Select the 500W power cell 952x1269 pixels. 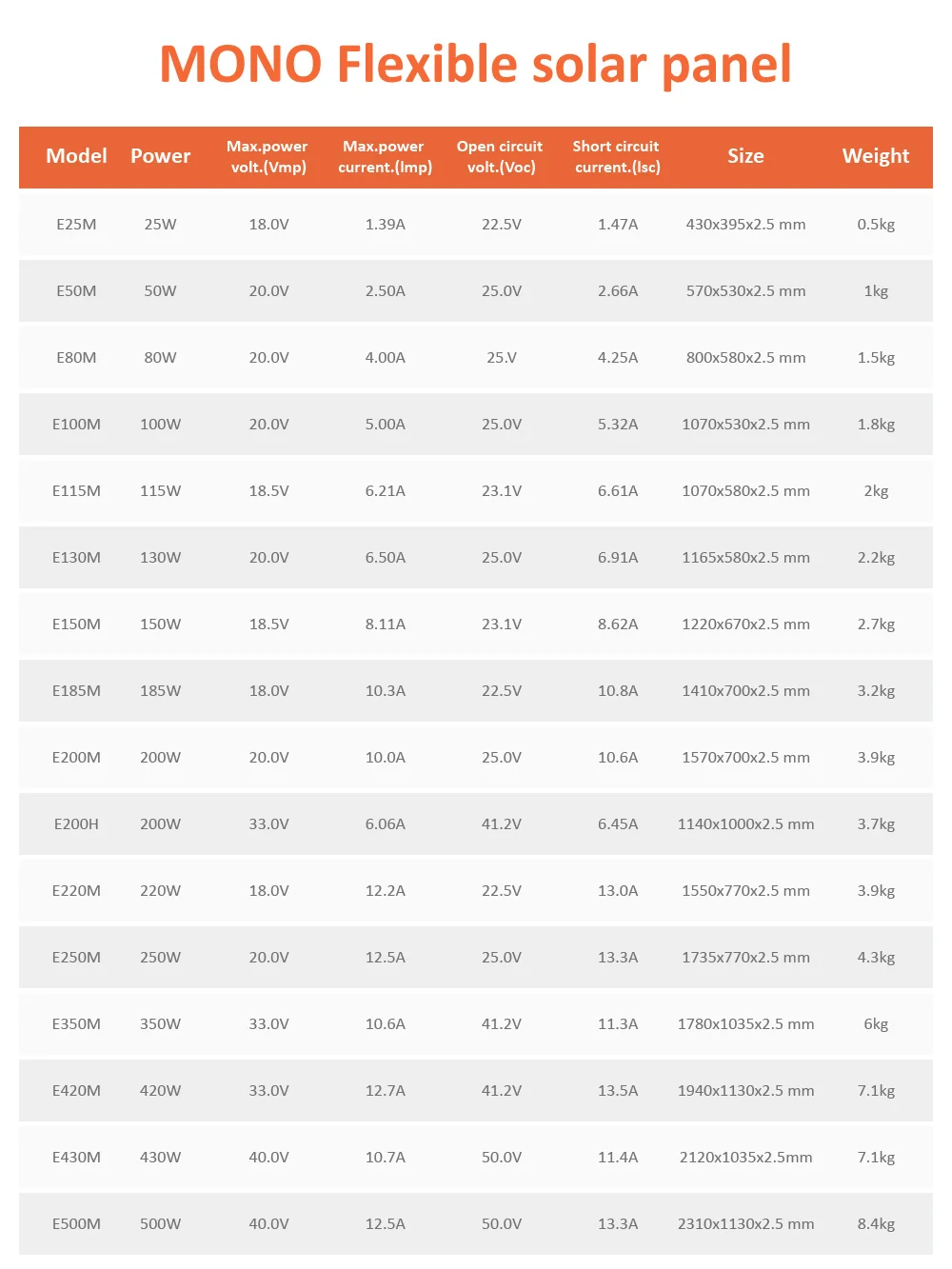tap(160, 1224)
